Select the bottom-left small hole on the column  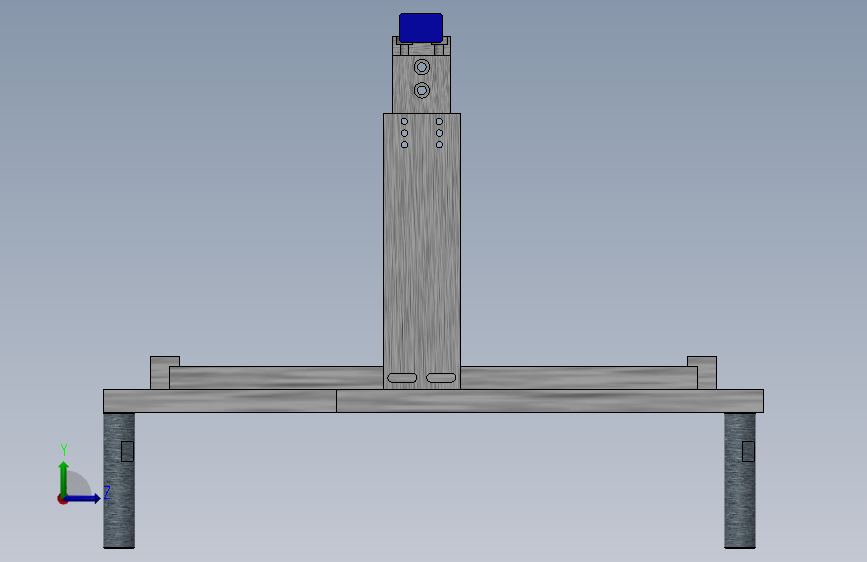click(404, 145)
